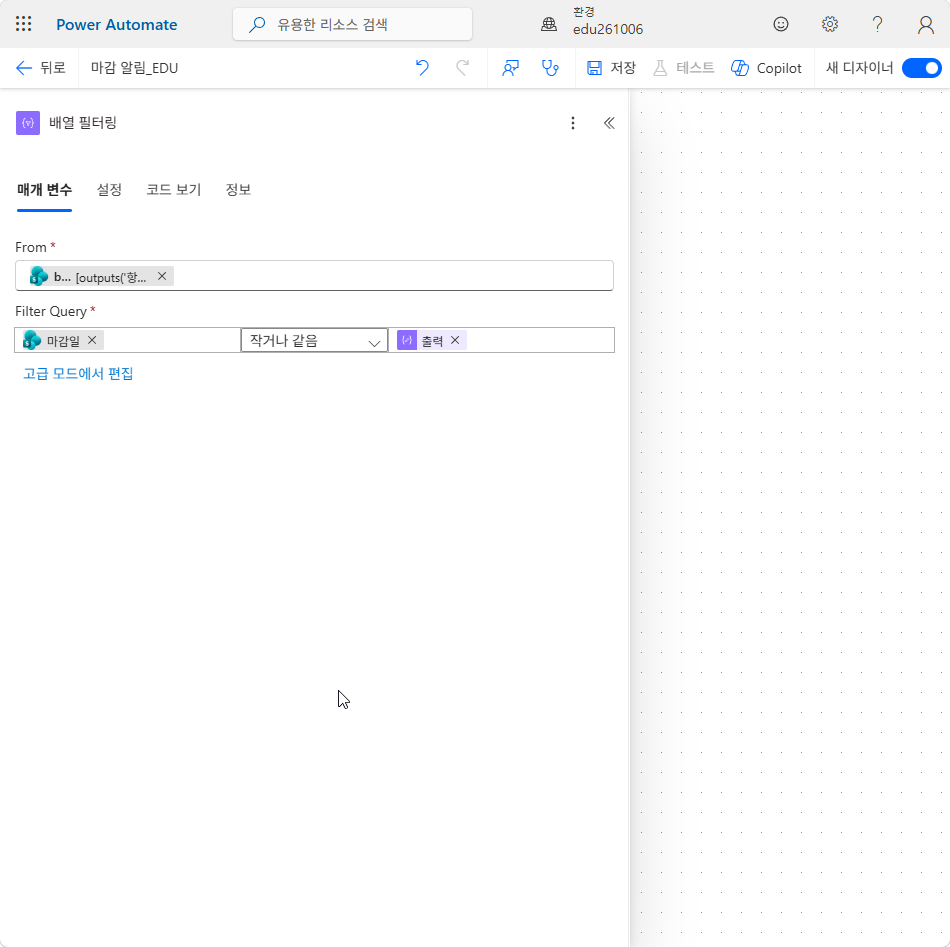Remove the 출력 token
Screen dimensions: 950x947
[x=455, y=340]
